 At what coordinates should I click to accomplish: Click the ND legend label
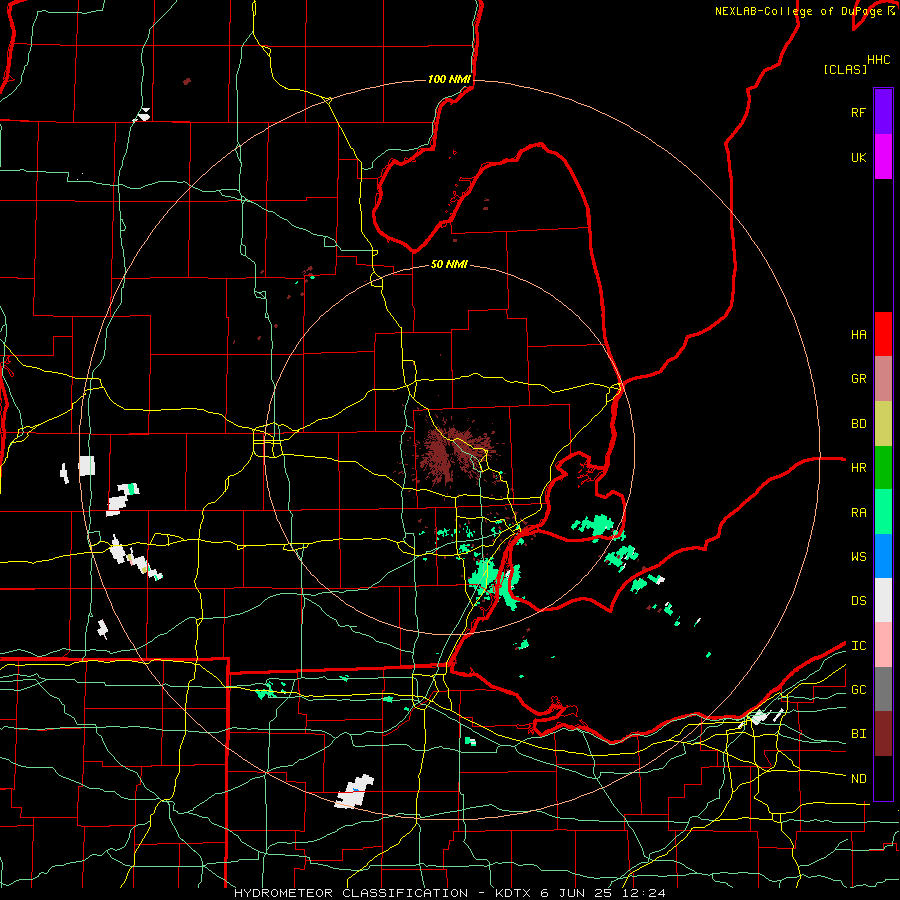point(859,778)
